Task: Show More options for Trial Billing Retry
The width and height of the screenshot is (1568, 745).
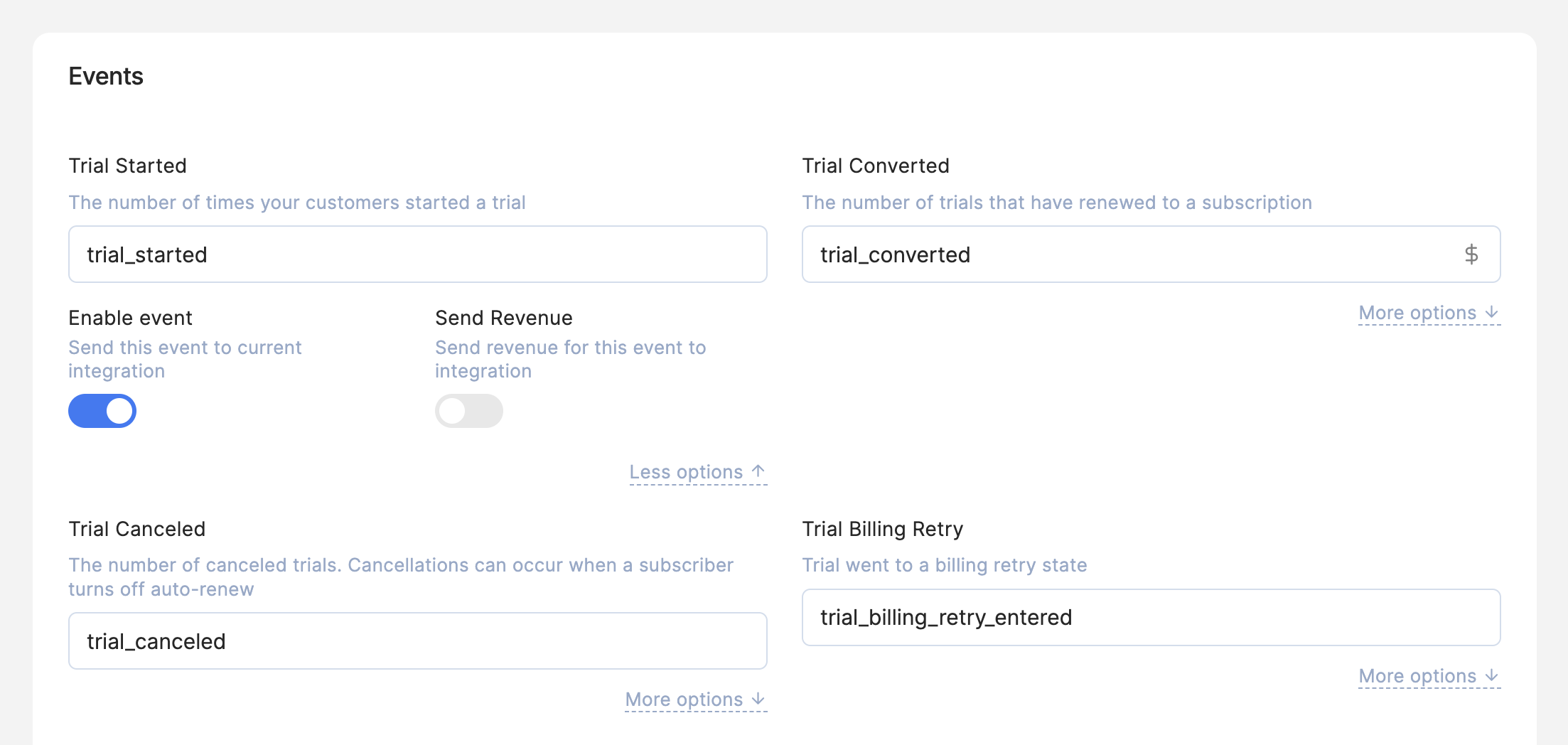Action: coord(1429,676)
